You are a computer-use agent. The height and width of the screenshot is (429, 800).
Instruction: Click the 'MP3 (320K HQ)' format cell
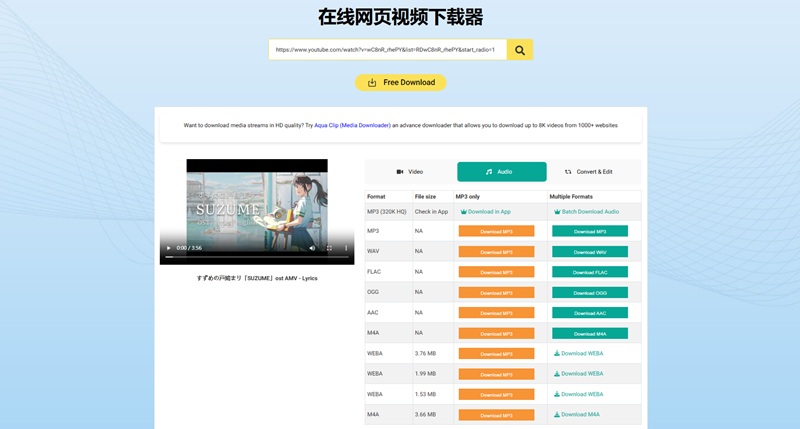tap(387, 212)
